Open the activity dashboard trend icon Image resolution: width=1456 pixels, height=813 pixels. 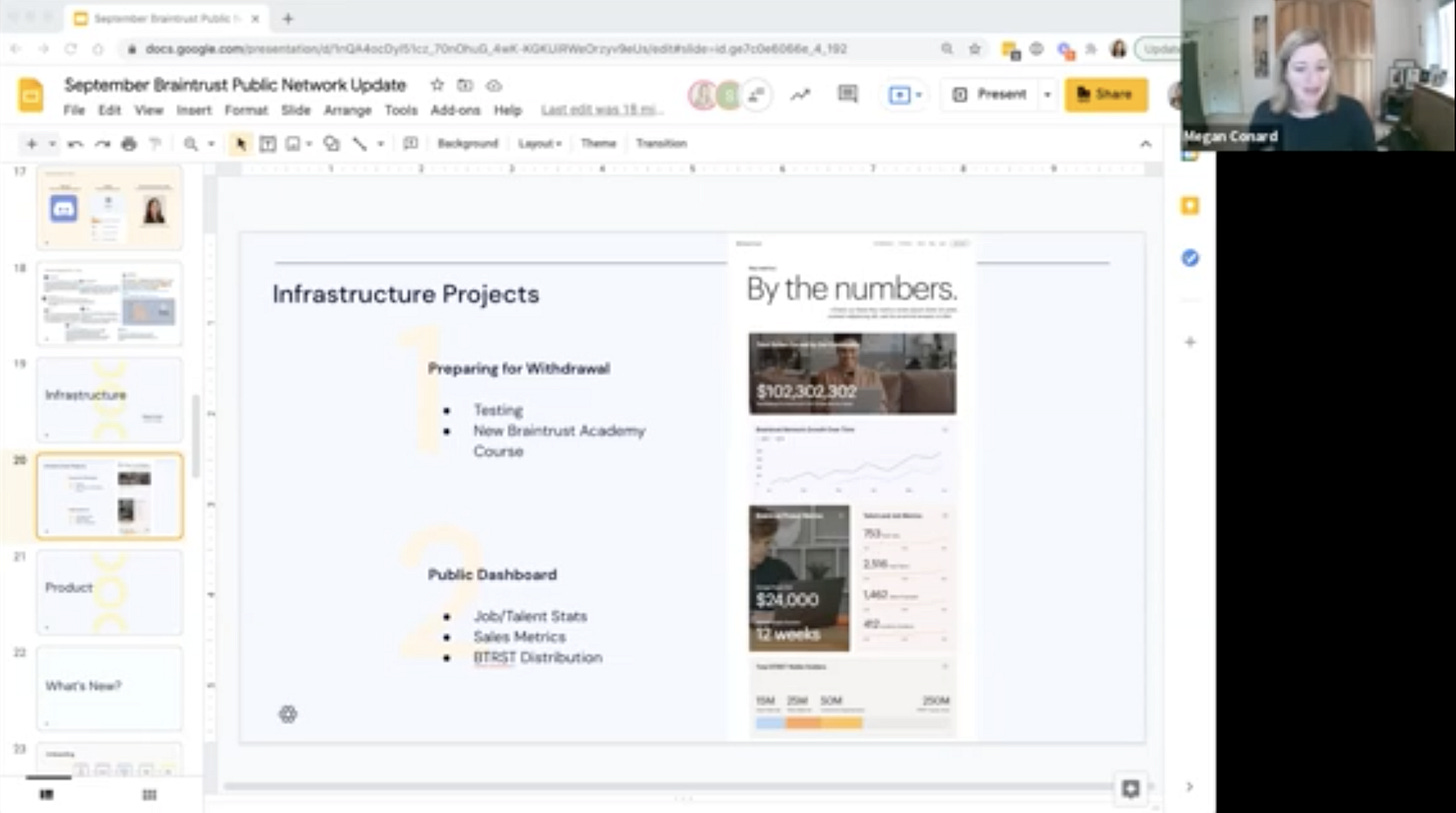tap(800, 95)
